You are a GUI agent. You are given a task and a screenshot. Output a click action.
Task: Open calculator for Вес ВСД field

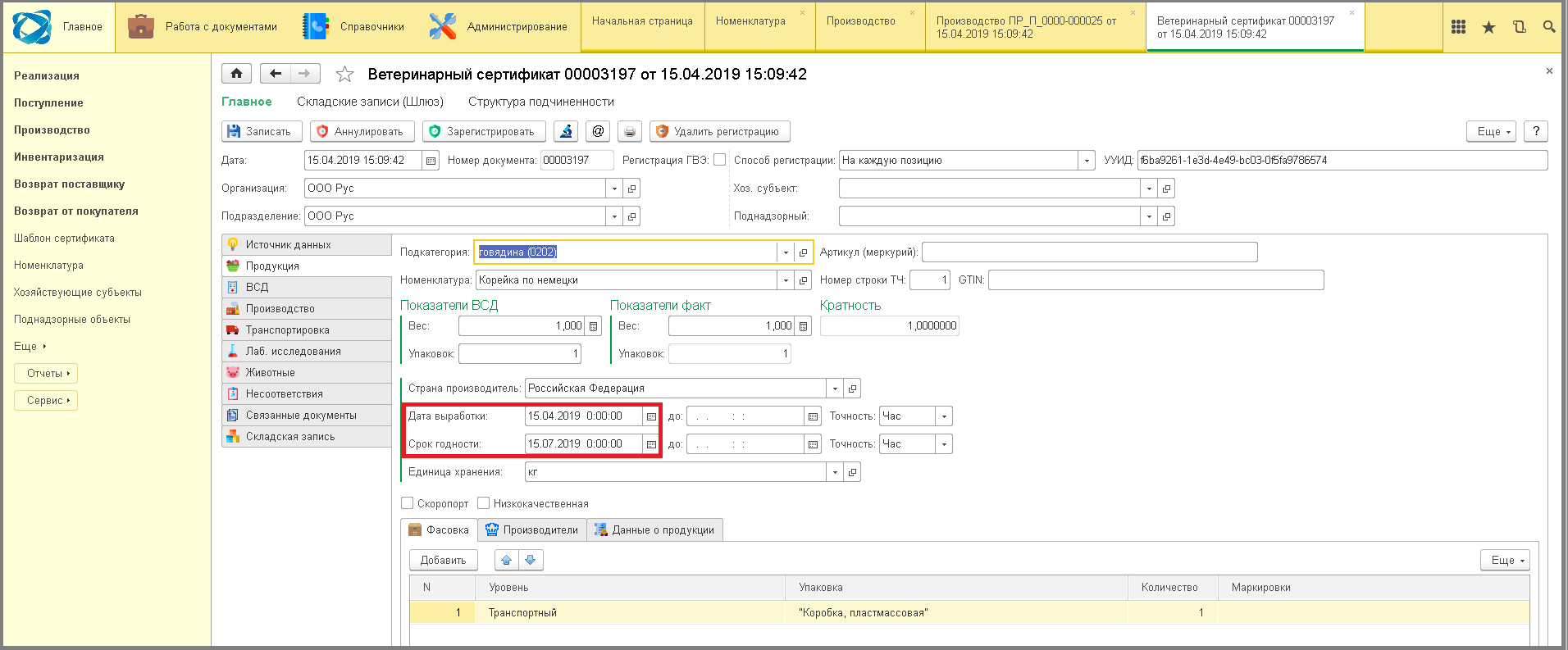click(x=594, y=326)
